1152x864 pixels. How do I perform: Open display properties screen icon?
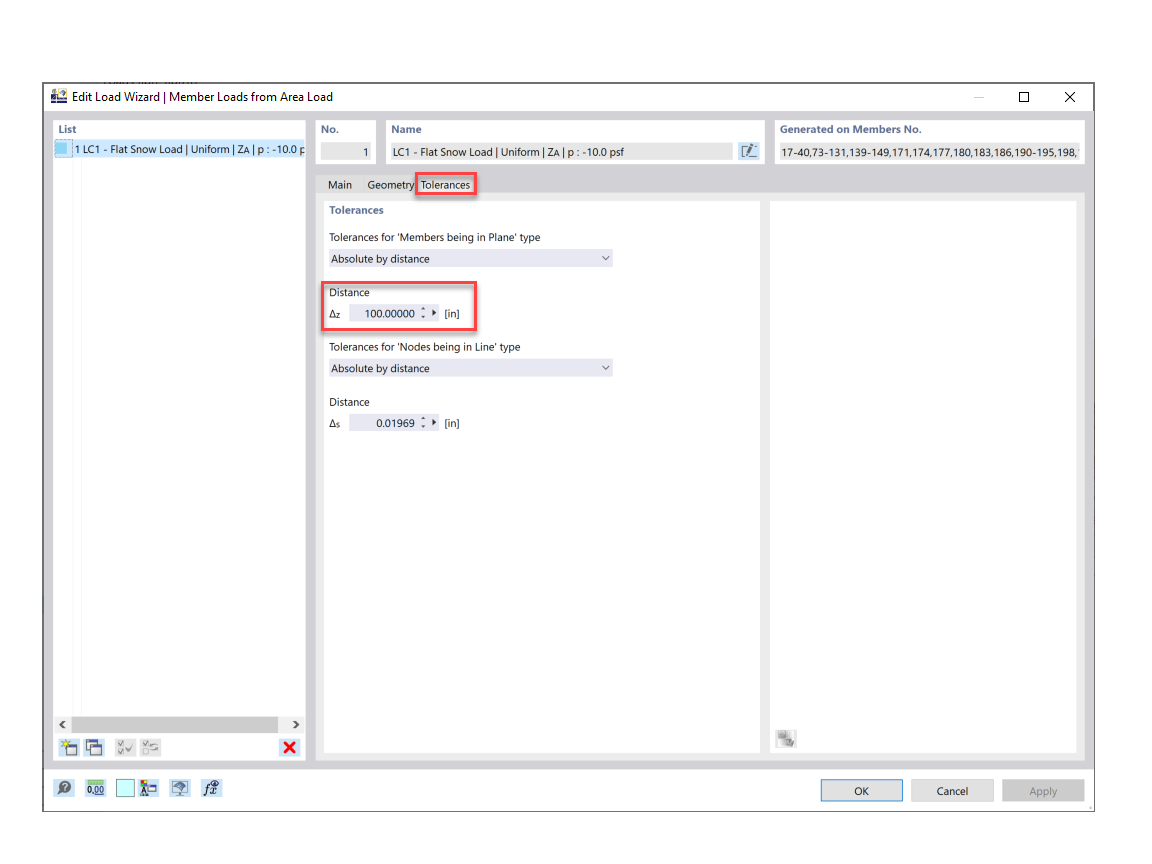[181, 788]
